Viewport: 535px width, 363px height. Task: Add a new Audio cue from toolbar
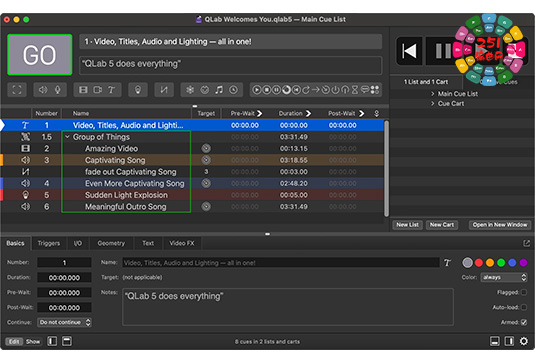tap(43, 90)
